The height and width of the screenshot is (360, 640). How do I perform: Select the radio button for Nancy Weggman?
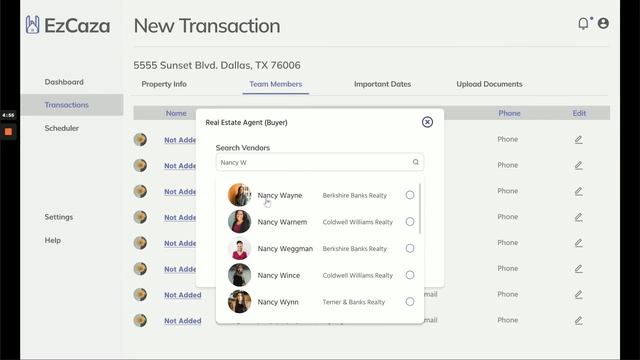coord(410,248)
